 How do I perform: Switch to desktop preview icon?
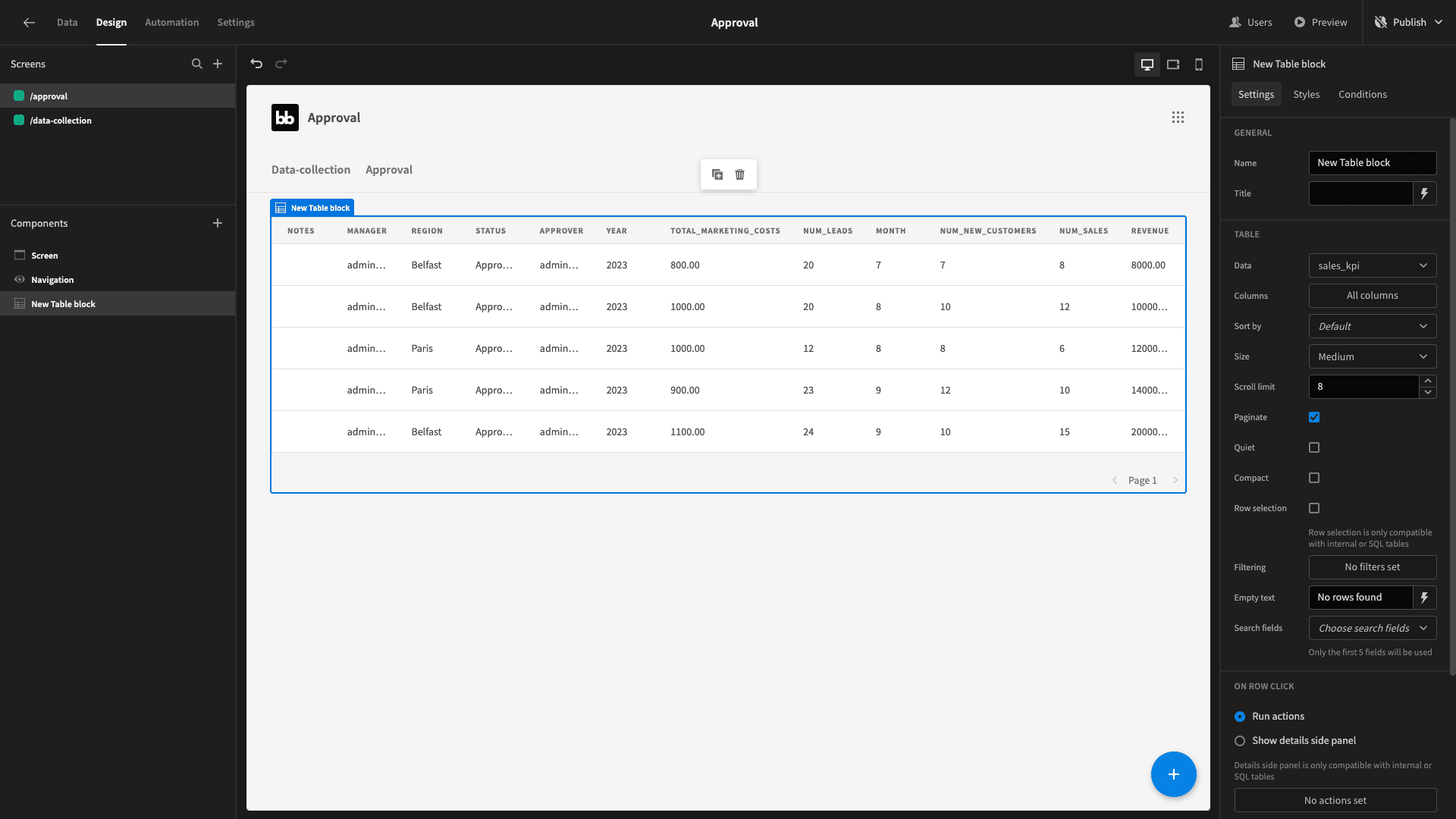click(1147, 64)
